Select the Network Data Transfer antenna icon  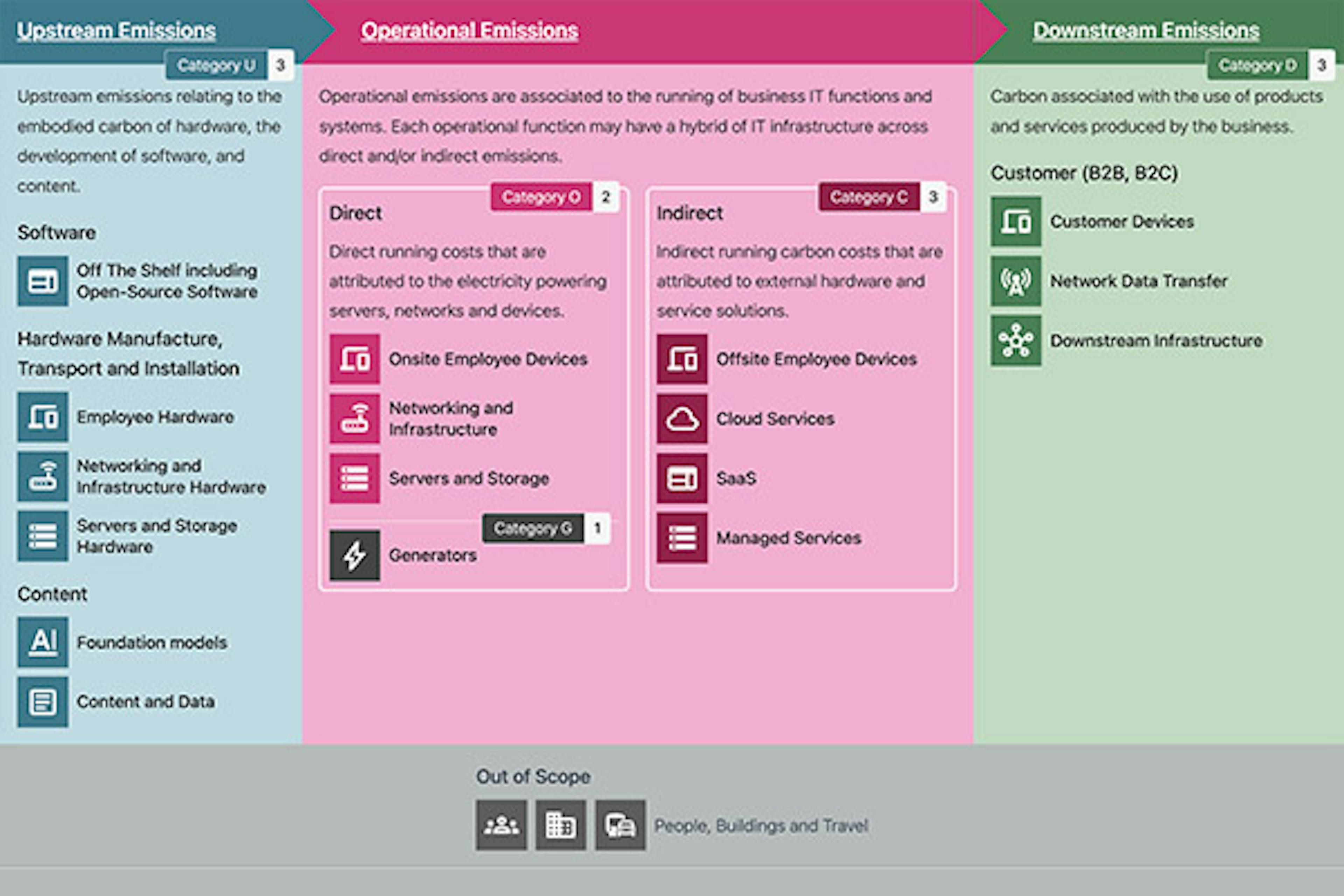click(x=1016, y=281)
